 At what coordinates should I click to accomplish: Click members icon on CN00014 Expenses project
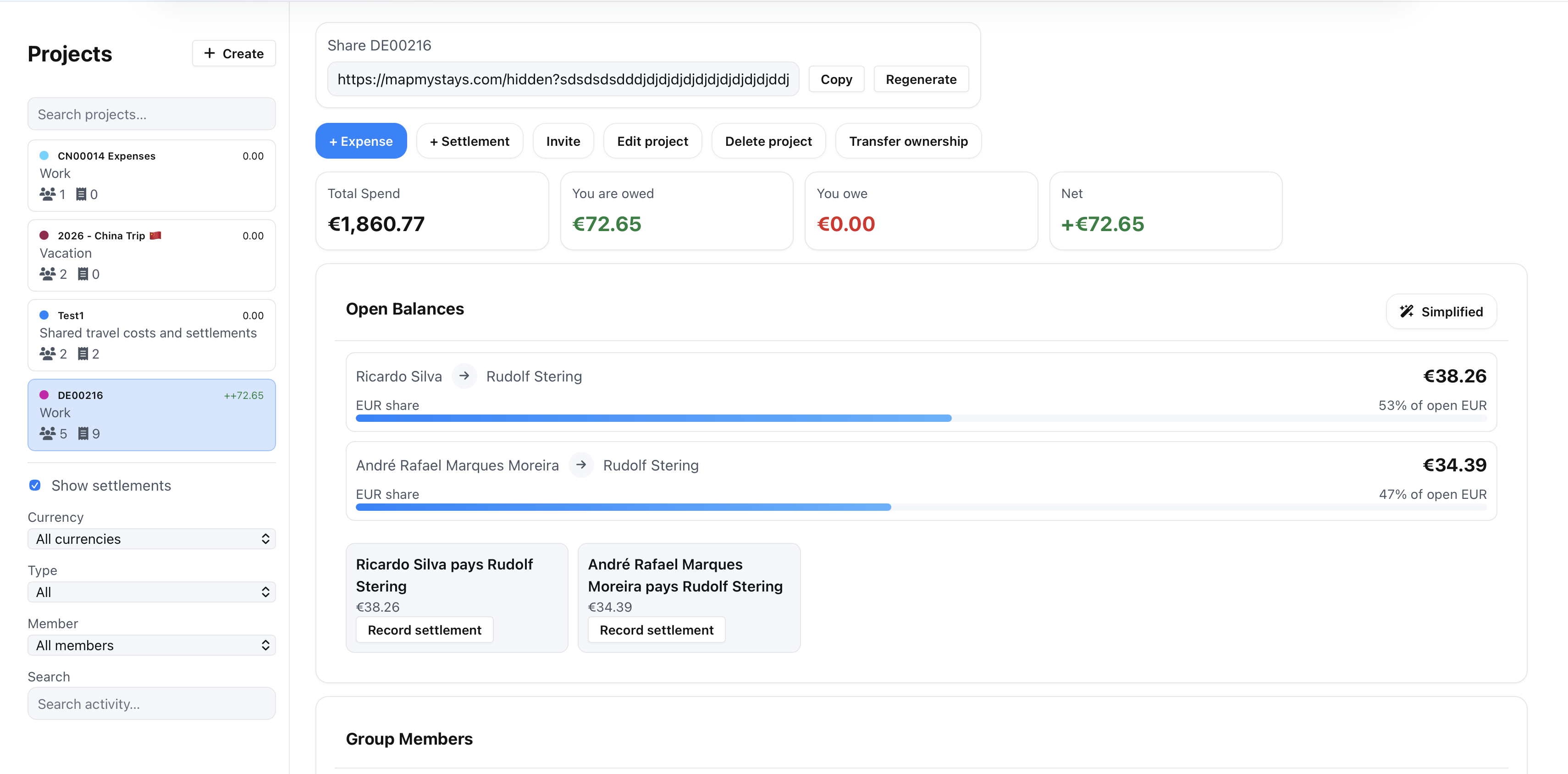point(48,193)
